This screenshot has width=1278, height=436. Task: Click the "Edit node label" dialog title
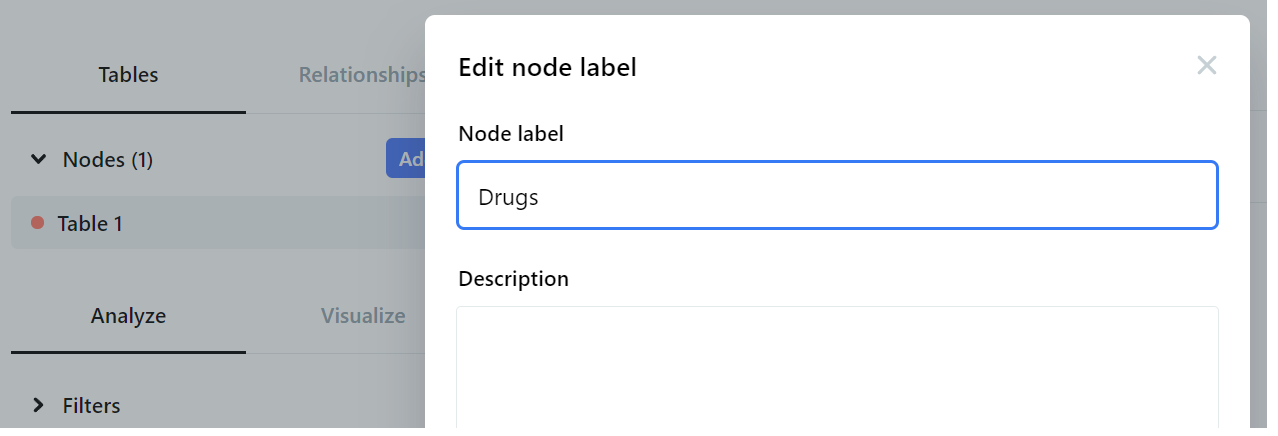[547, 68]
